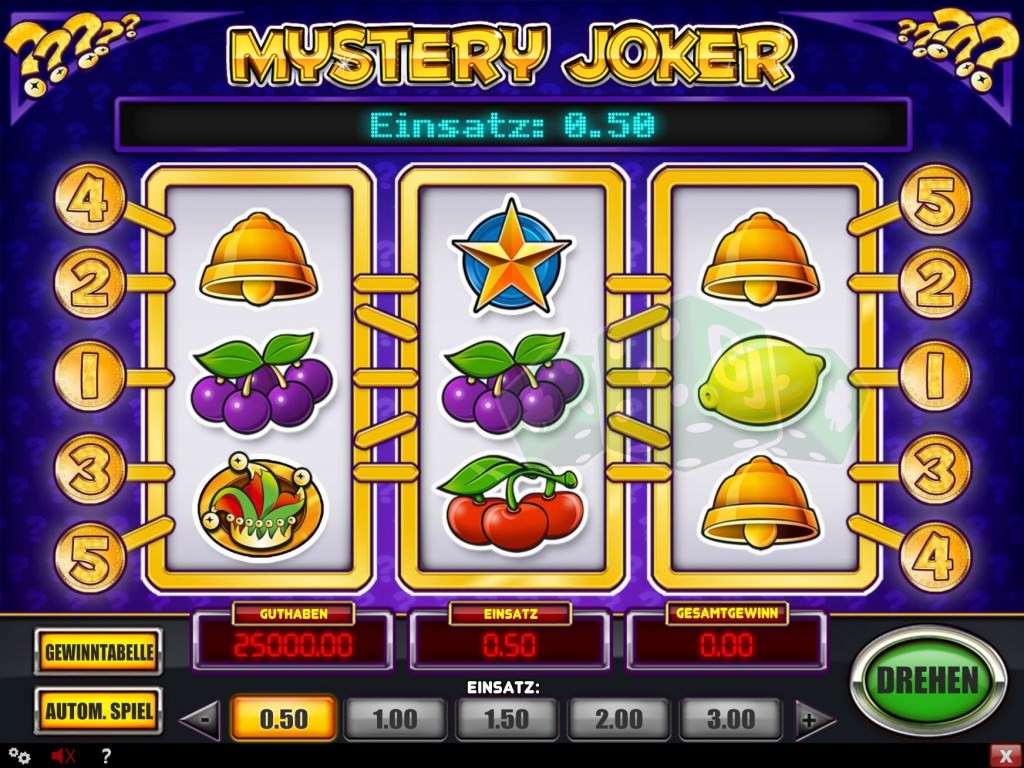Choose the 3.00 bet option
This screenshot has width=1024, height=768.
[x=731, y=719]
